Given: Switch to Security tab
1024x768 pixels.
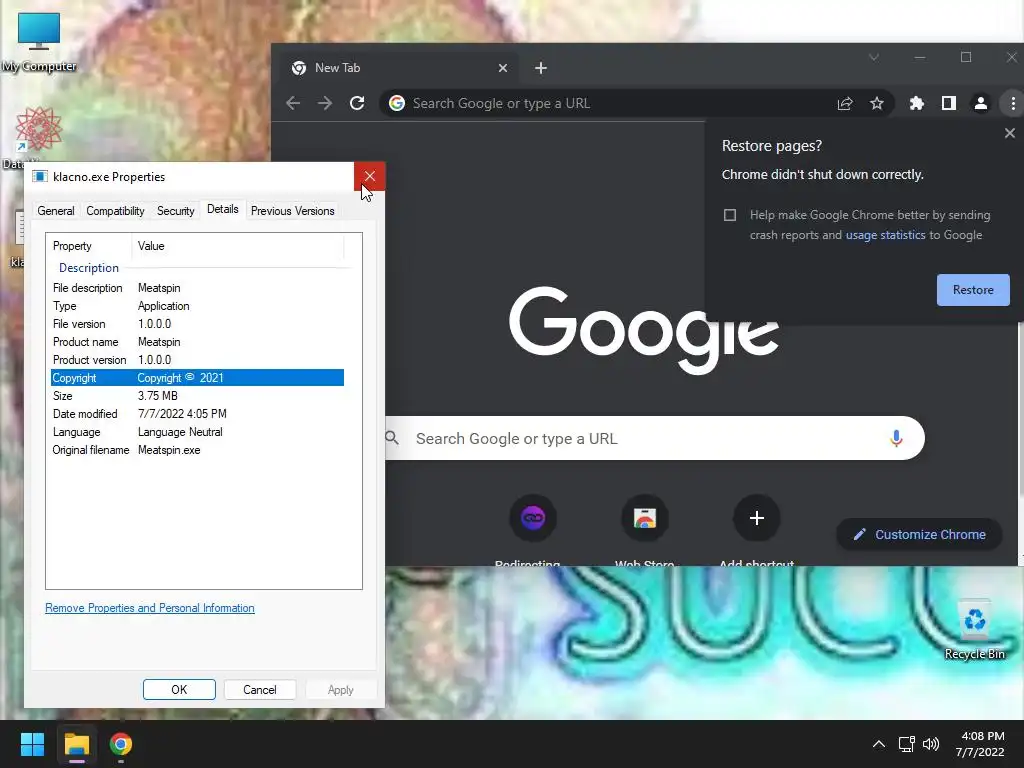Looking at the screenshot, I should coord(176,211).
